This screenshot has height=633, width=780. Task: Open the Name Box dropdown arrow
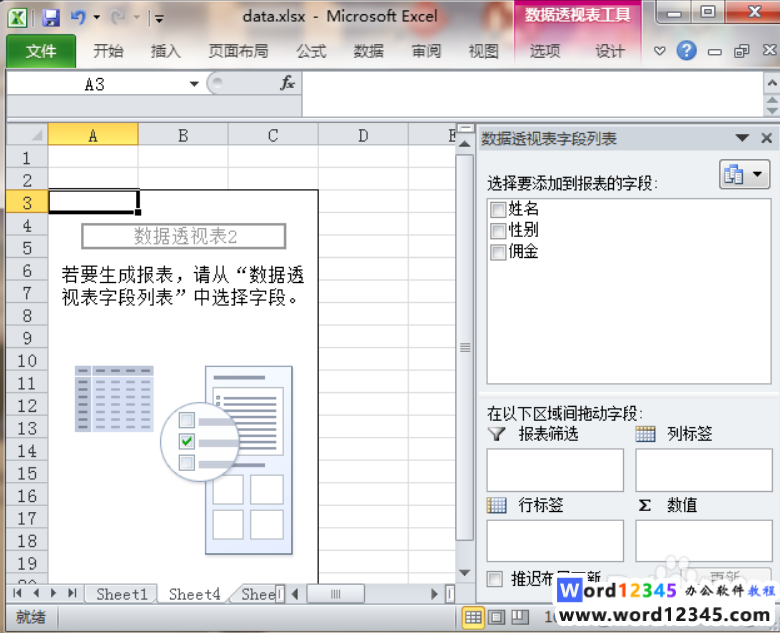[x=194, y=84]
